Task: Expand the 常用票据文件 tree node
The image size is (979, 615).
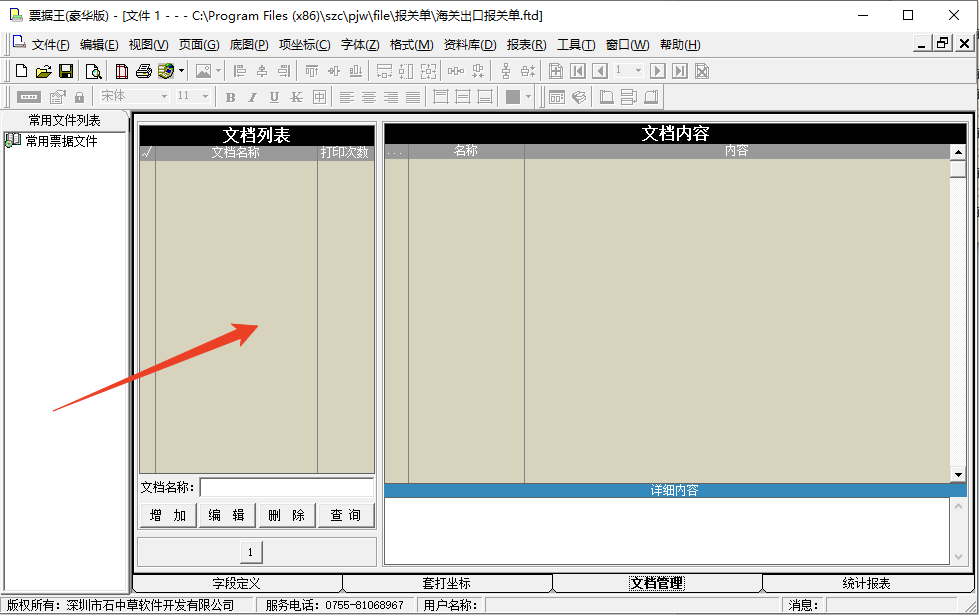Action: 12,141
